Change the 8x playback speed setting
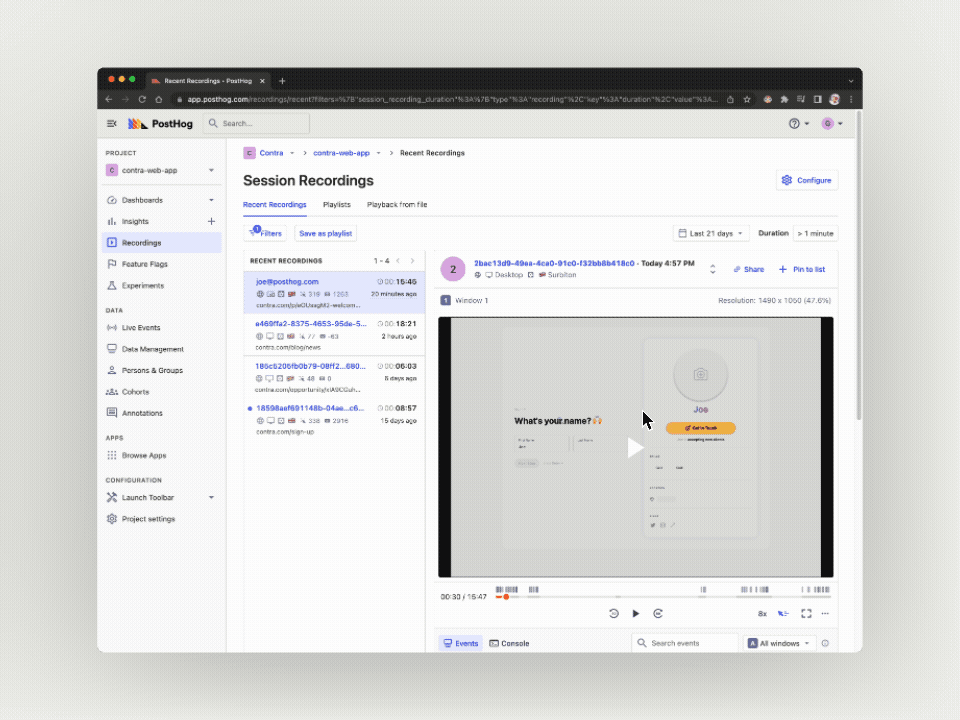960x720 pixels. point(762,613)
